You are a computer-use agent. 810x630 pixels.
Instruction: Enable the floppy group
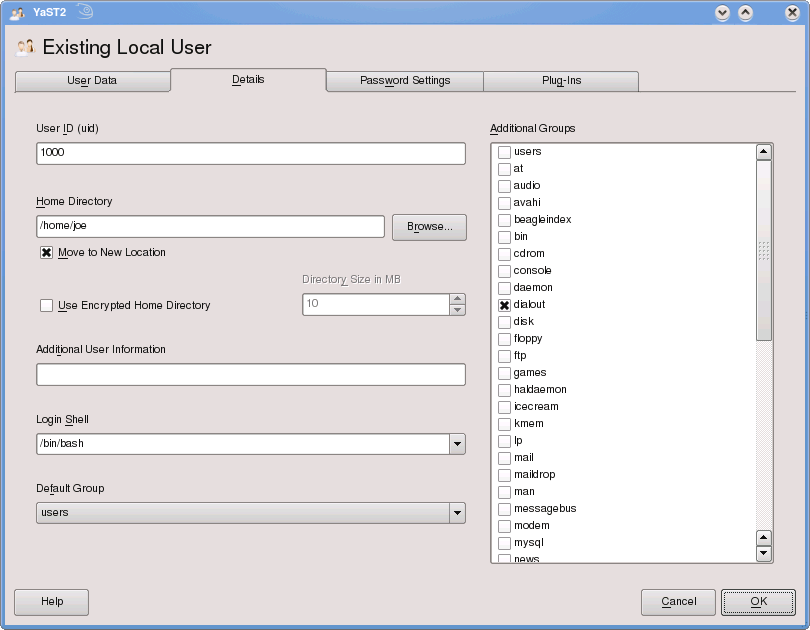coord(504,339)
